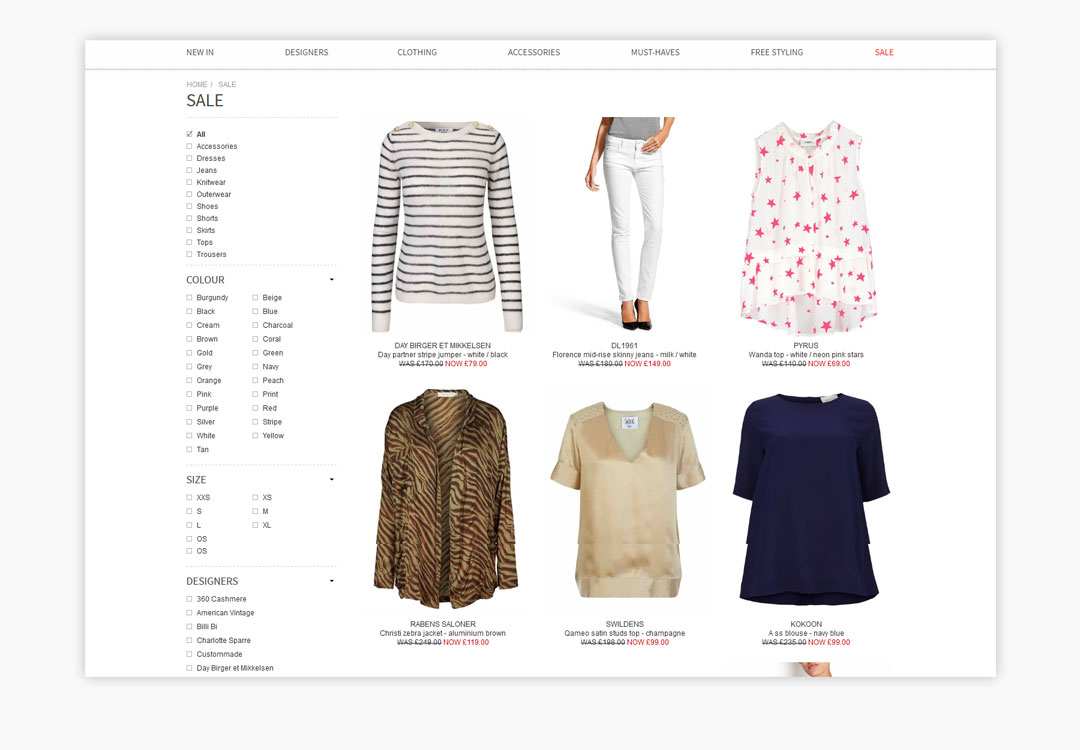Collapse the DESIGNERS filter section arrow
Viewport: 1080px width, 750px height.
(332, 581)
